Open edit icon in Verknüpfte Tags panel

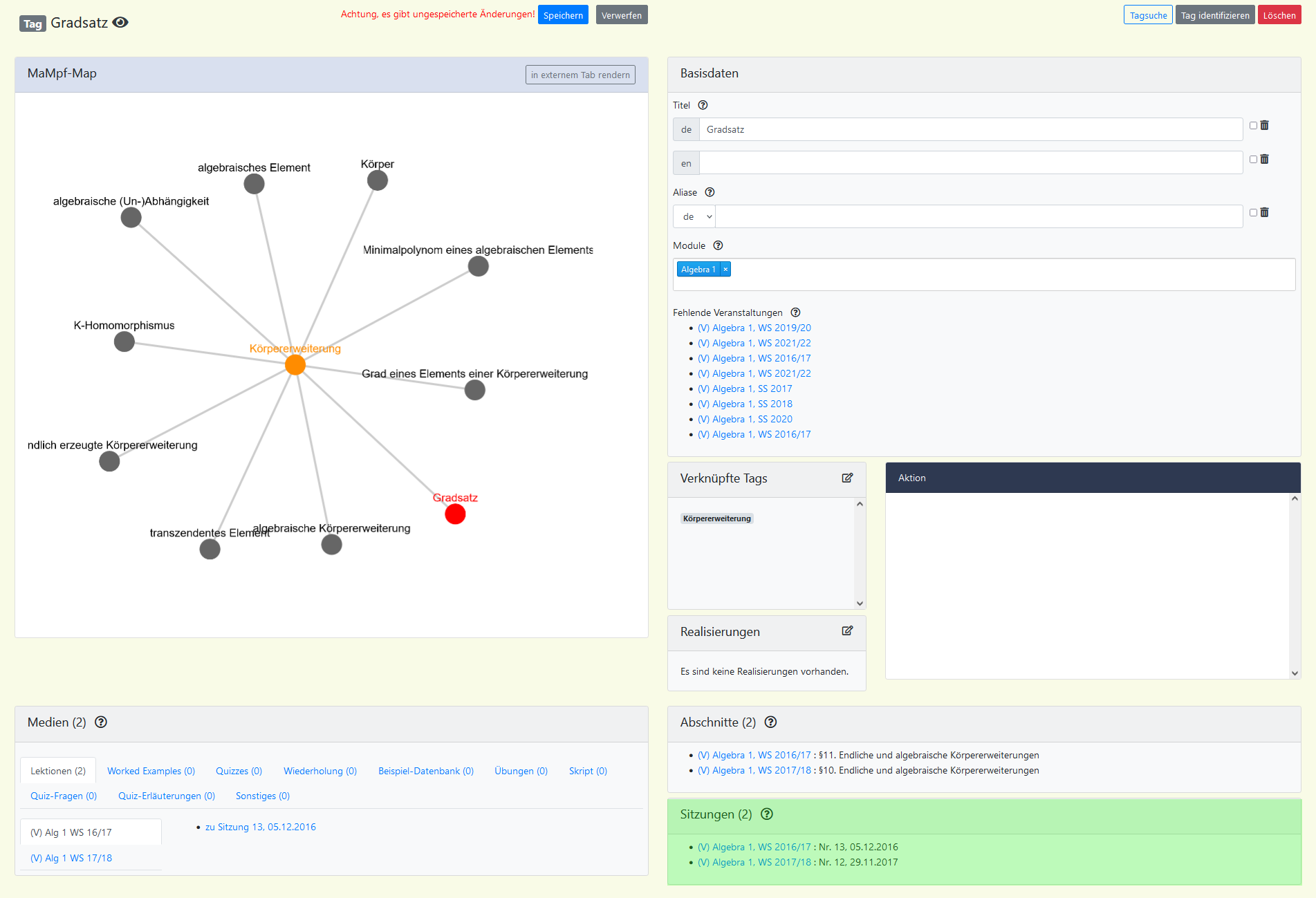point(847,478)
